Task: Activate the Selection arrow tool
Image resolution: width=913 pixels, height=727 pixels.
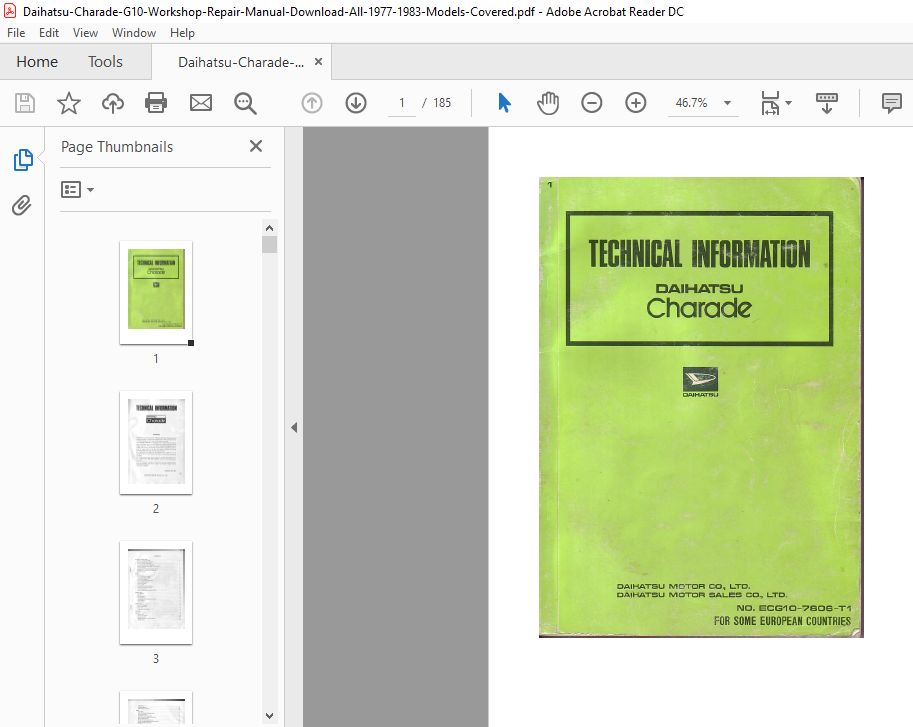Action: (504, 103)
